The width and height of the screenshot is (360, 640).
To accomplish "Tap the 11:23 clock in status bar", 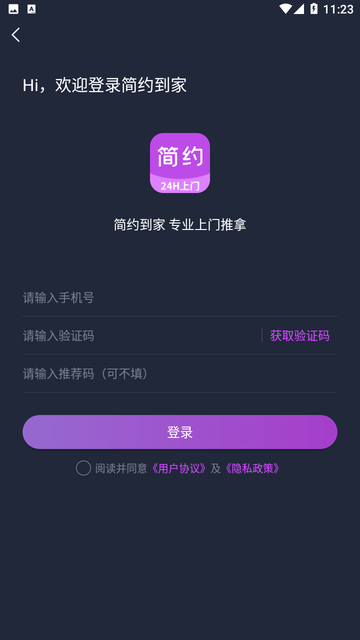I will click(338, 9).
